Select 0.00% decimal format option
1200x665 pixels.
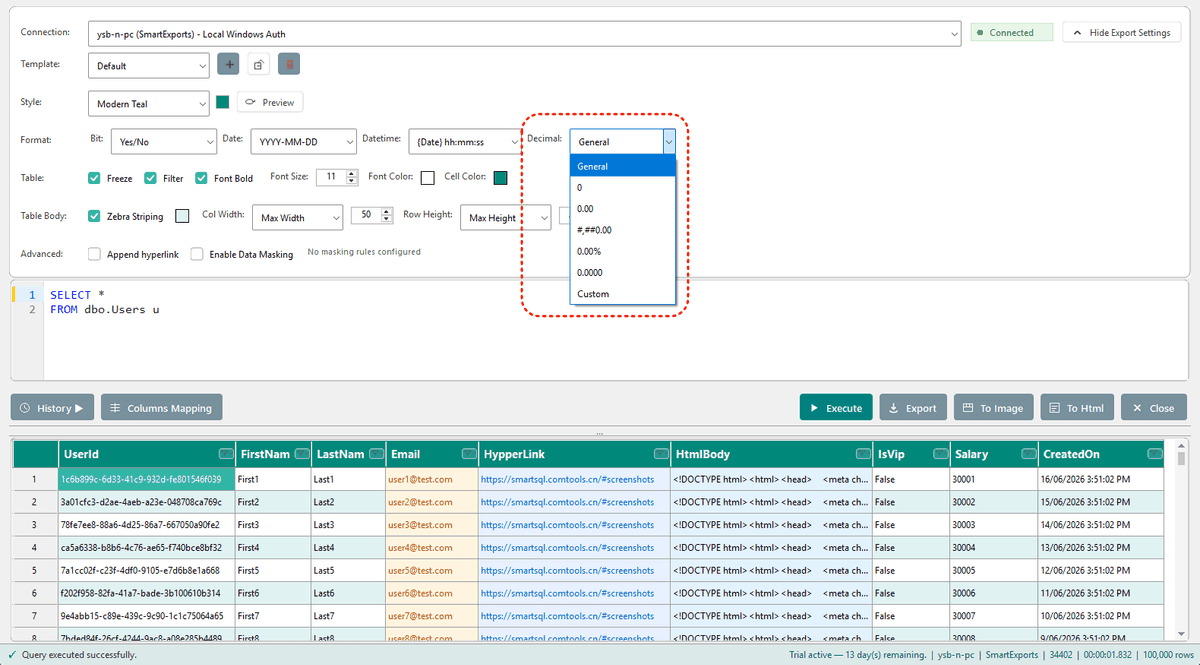coord(624,251)
